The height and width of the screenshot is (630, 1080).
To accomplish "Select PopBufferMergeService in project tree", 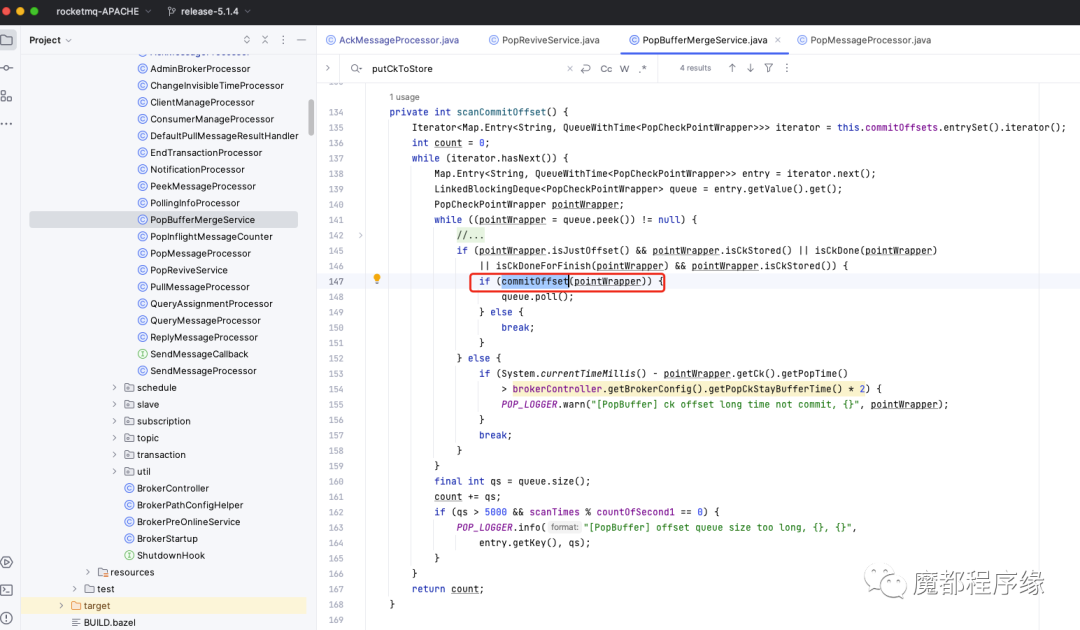I will tap(202, 220).
